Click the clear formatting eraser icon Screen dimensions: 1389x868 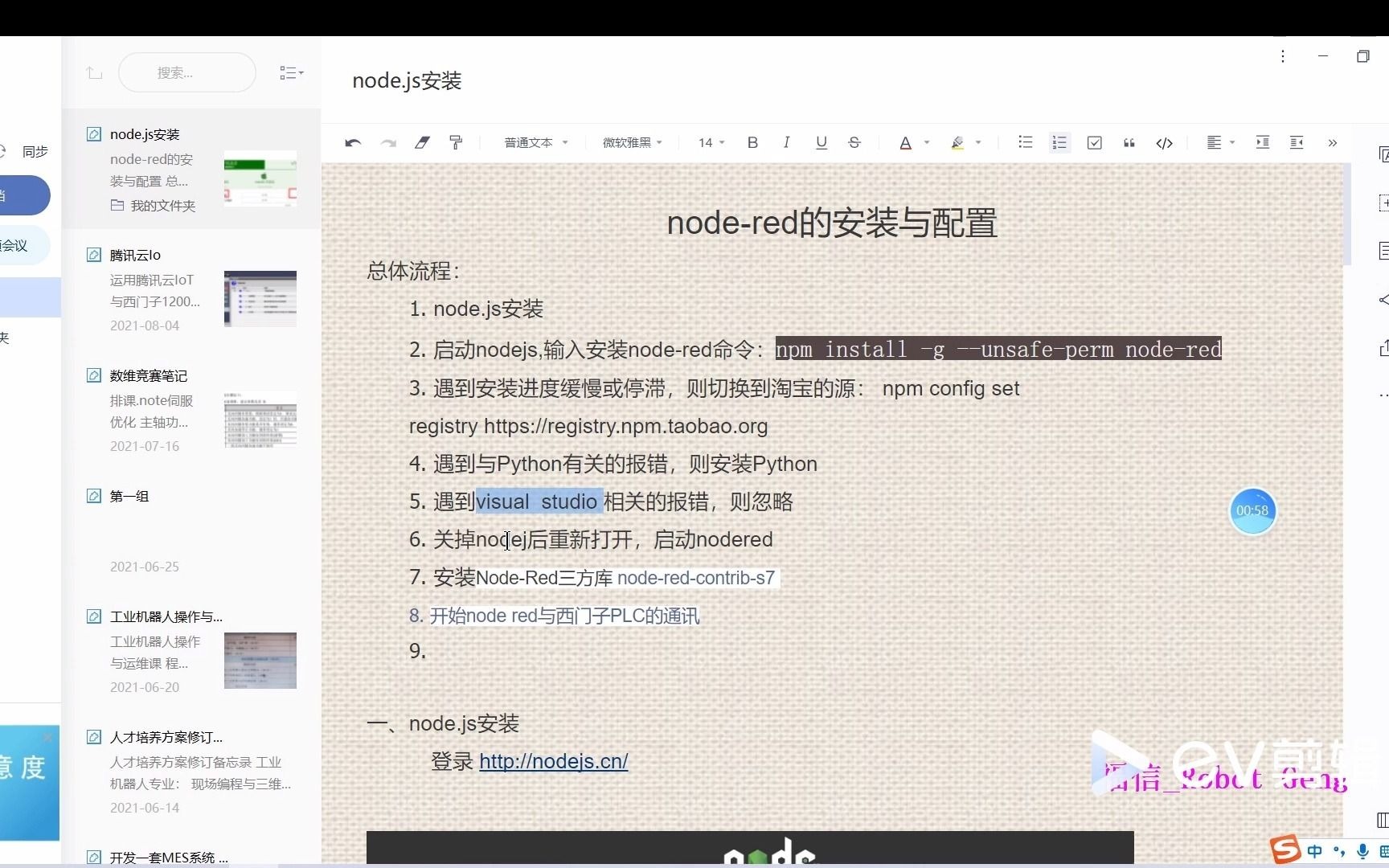421,142
